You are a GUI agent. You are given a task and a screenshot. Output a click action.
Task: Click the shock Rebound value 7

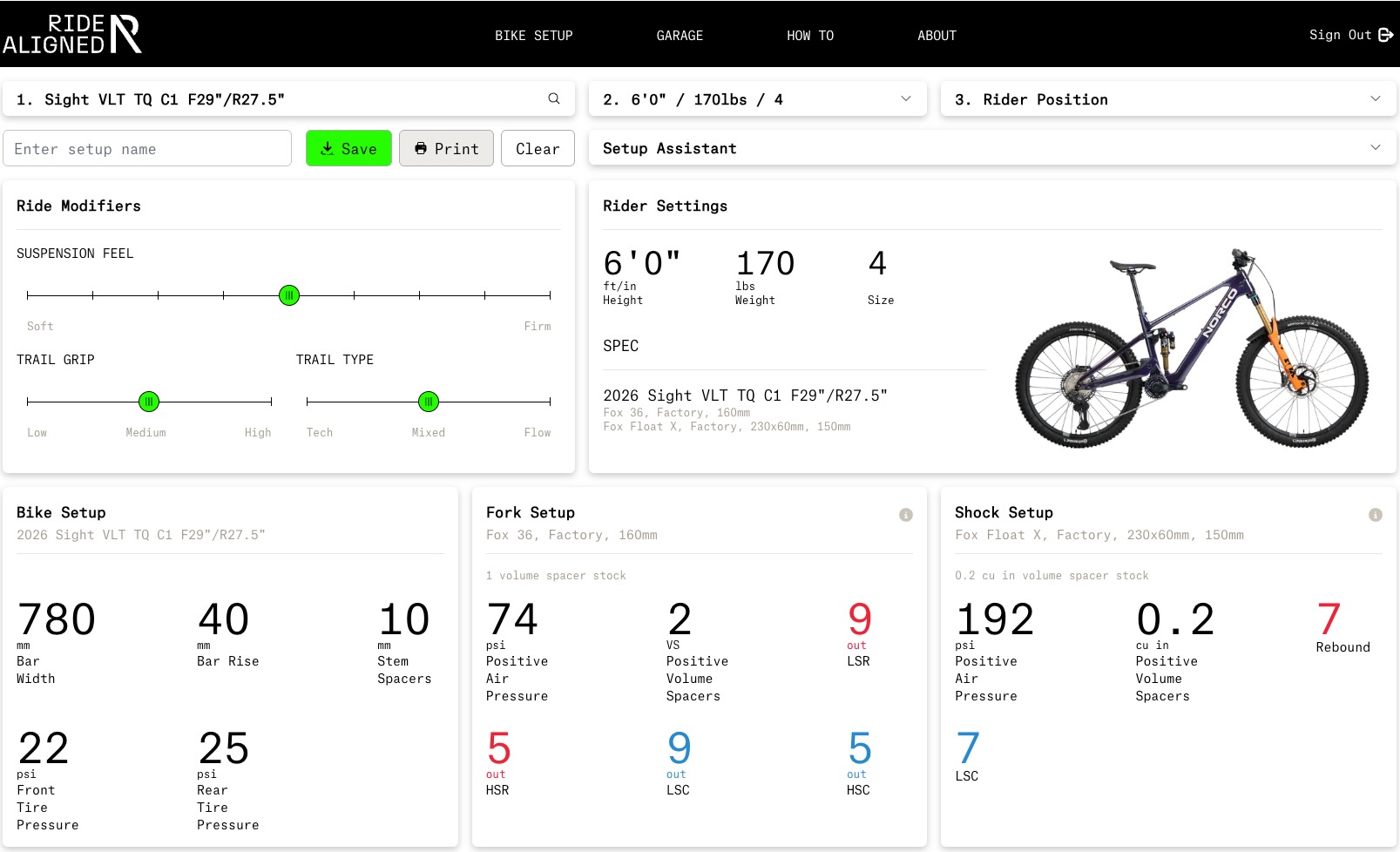tap(1329, 619)
